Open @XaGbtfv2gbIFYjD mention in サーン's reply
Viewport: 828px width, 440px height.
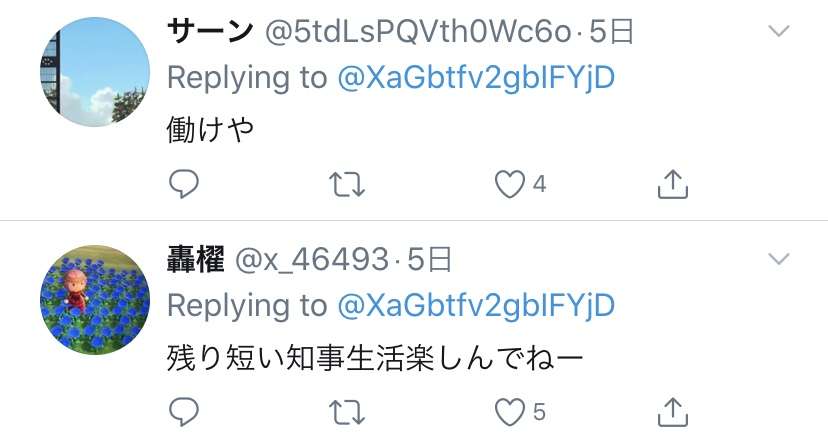coord(476,78)
